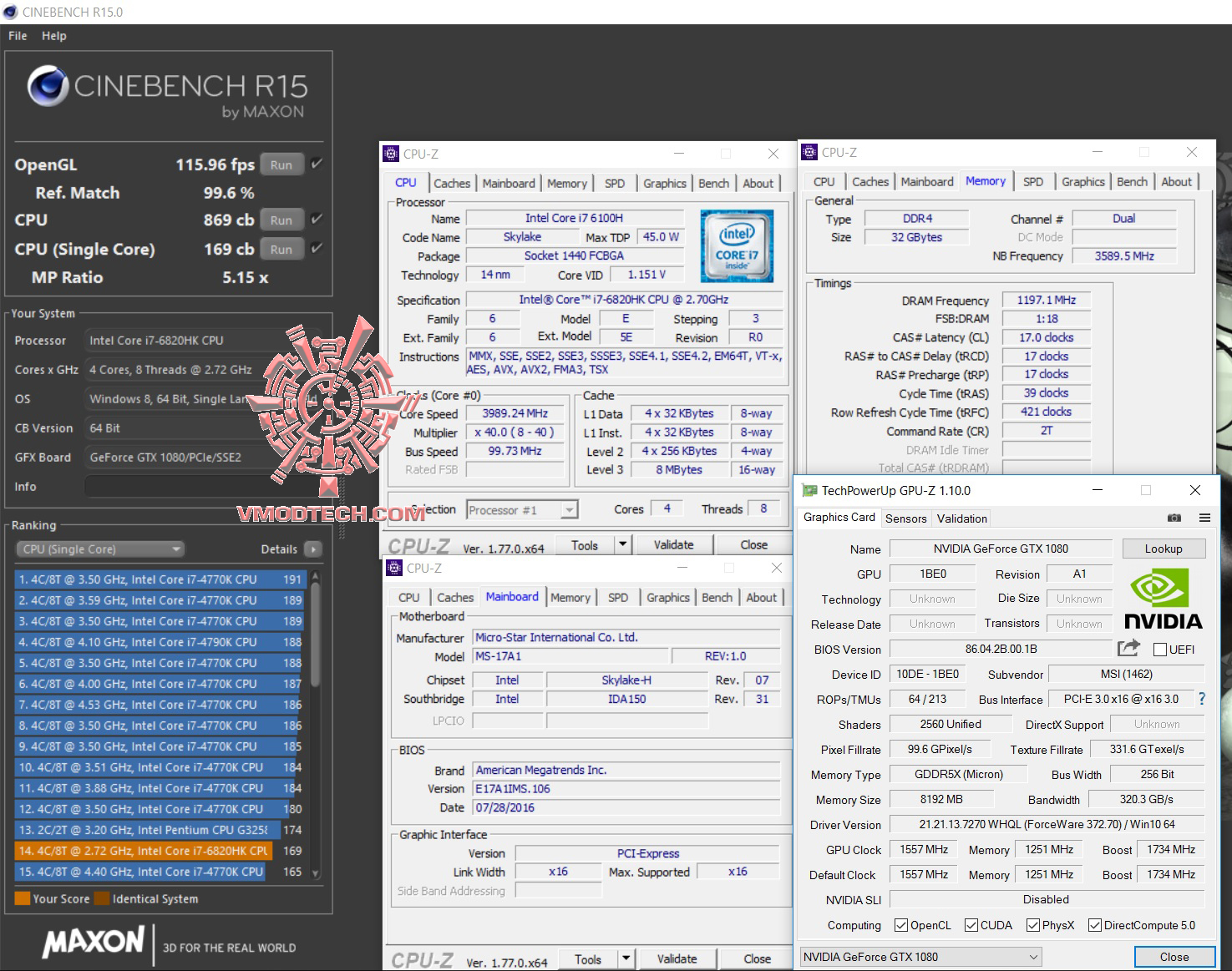This screenshot has height=971, width=1232.
Task: Click the CPU-Z icon in the CPU window title bar
Action: (x=391, y=154)
